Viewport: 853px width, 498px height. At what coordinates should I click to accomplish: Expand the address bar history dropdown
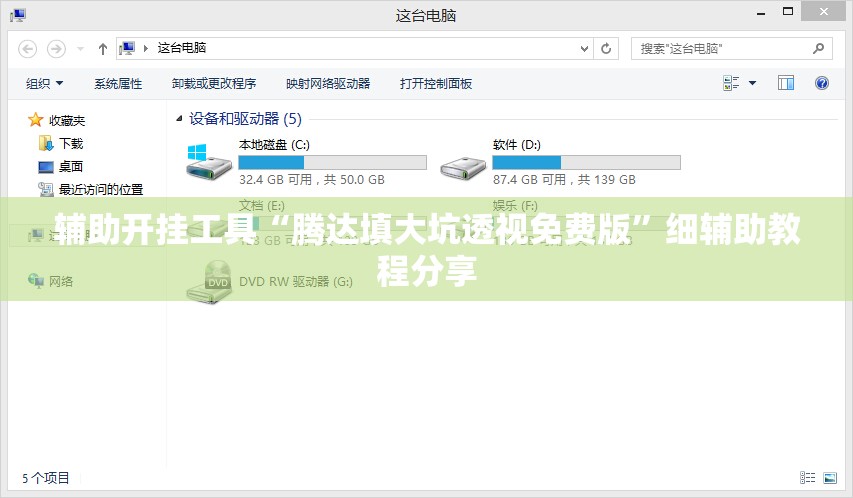pyautogui.click(x=584, y=48)
